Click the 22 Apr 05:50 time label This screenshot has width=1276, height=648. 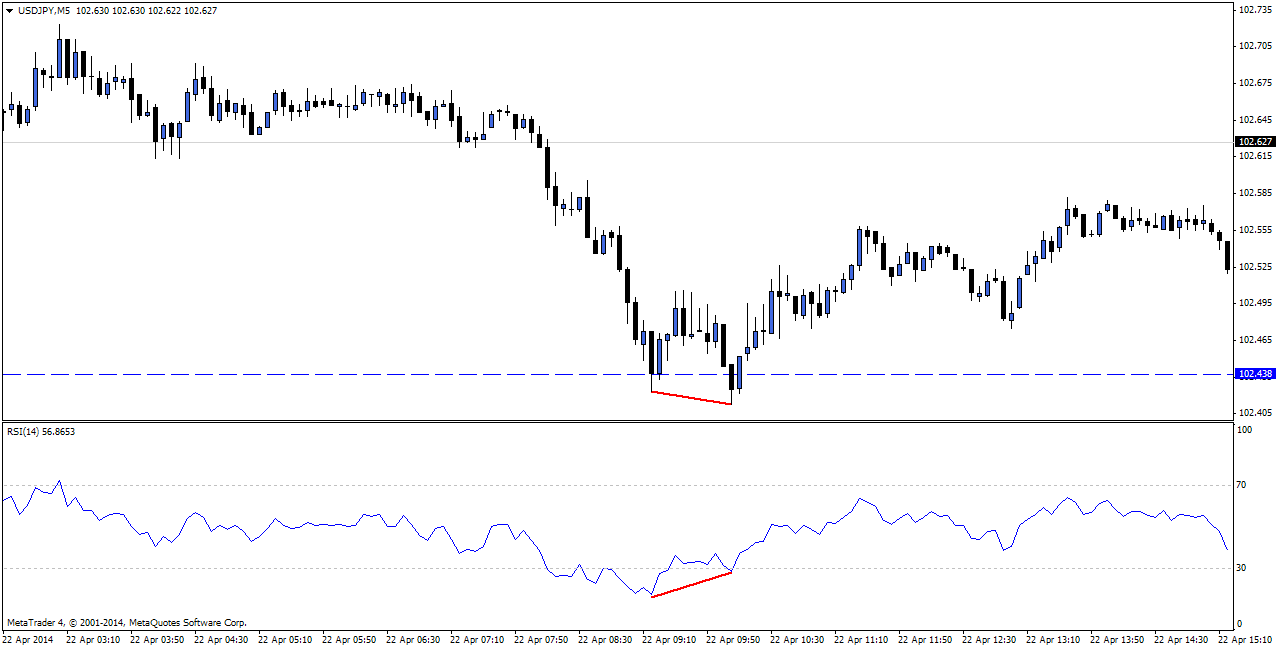point(350,639)
